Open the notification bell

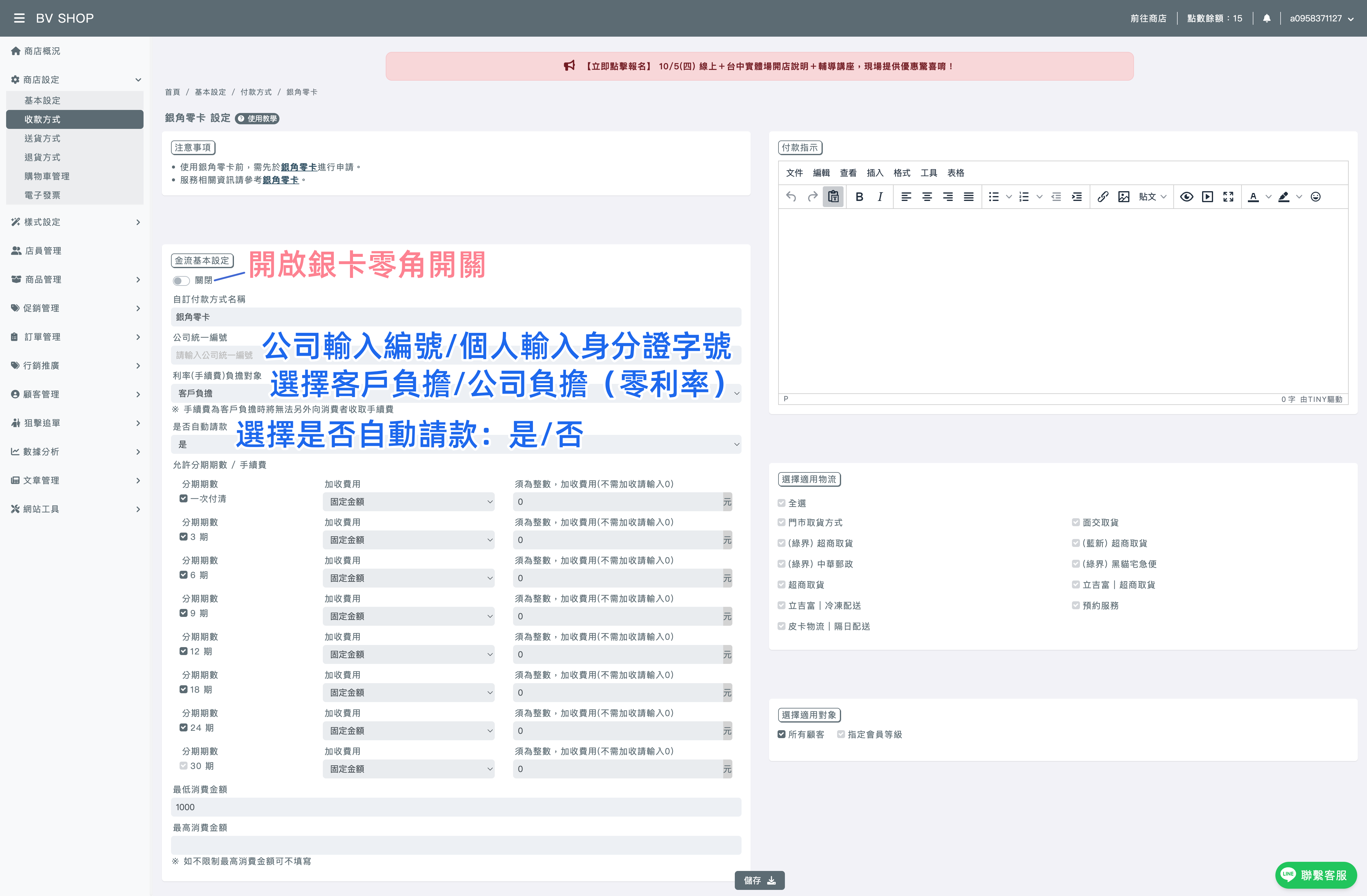[x=1267, y=18]
